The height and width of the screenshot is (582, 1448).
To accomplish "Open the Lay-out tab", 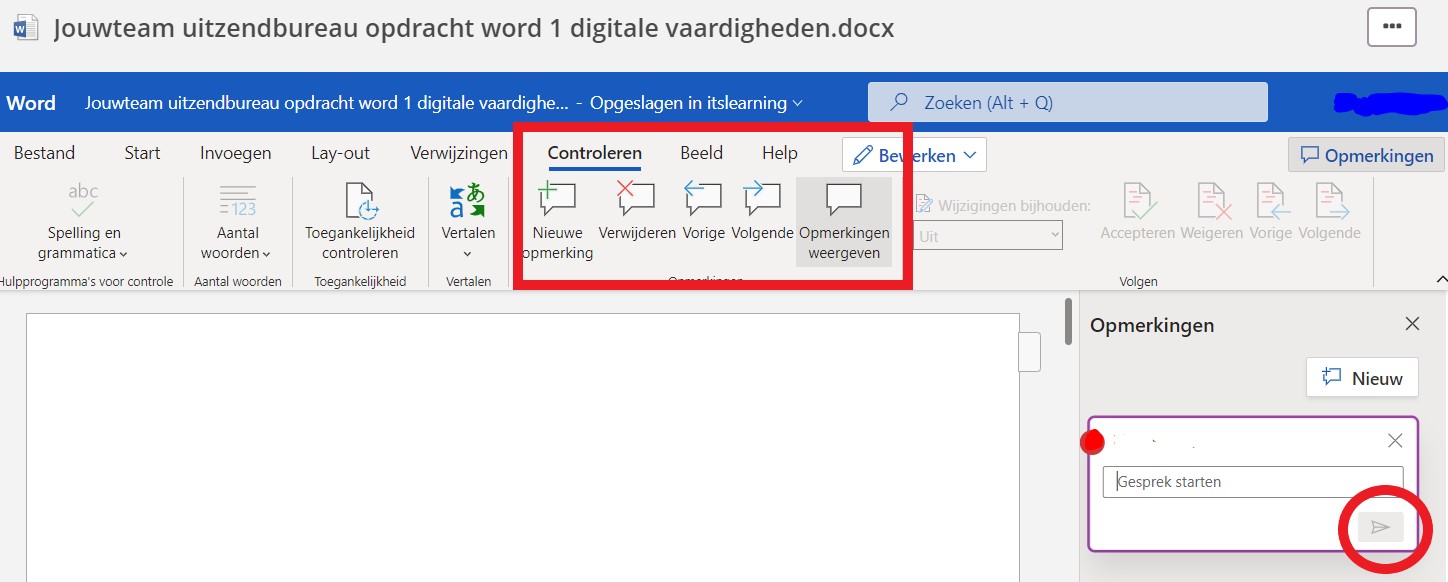I will (x=340, y=153).
